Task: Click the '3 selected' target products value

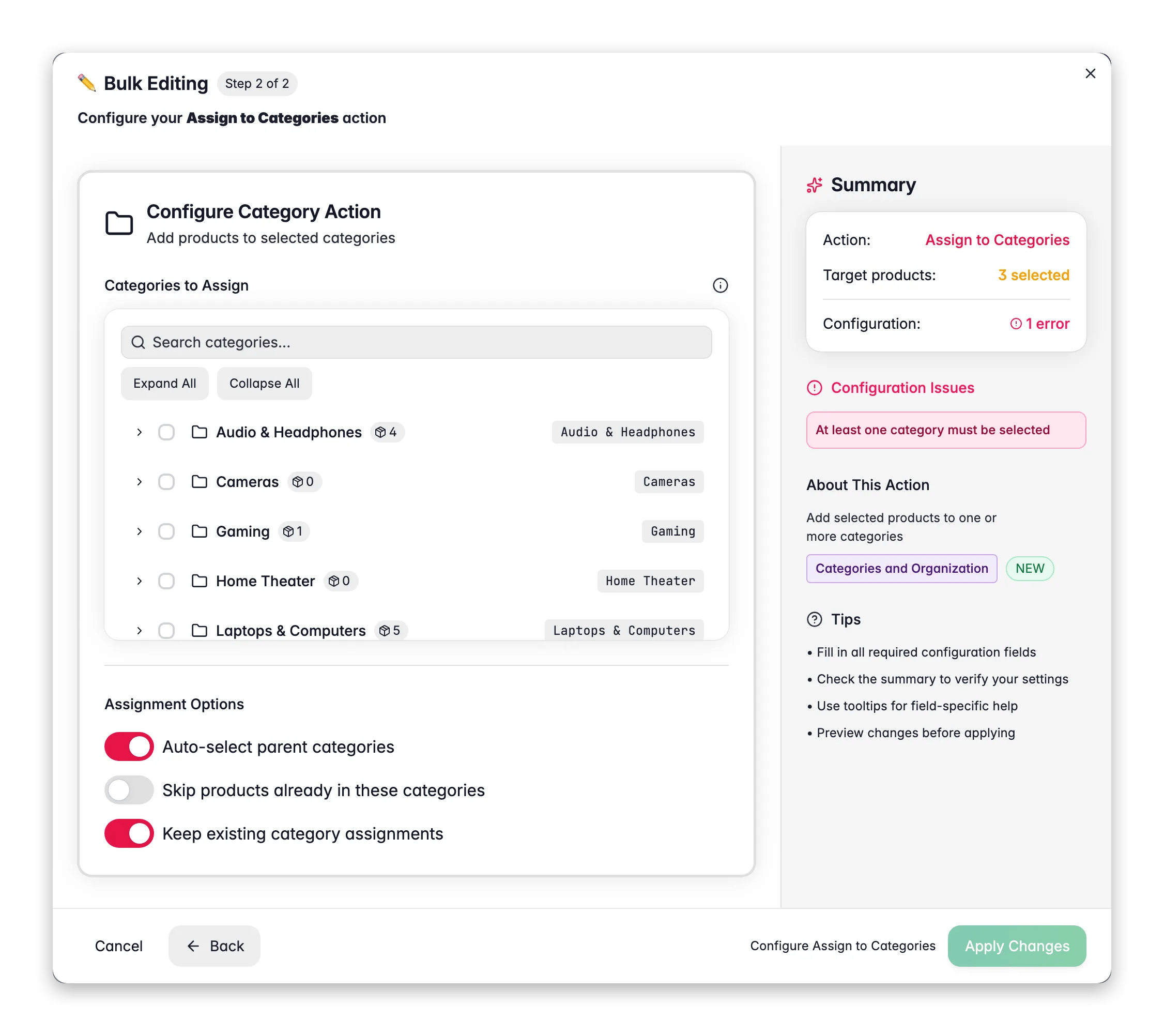Action: coord(1034,275)
